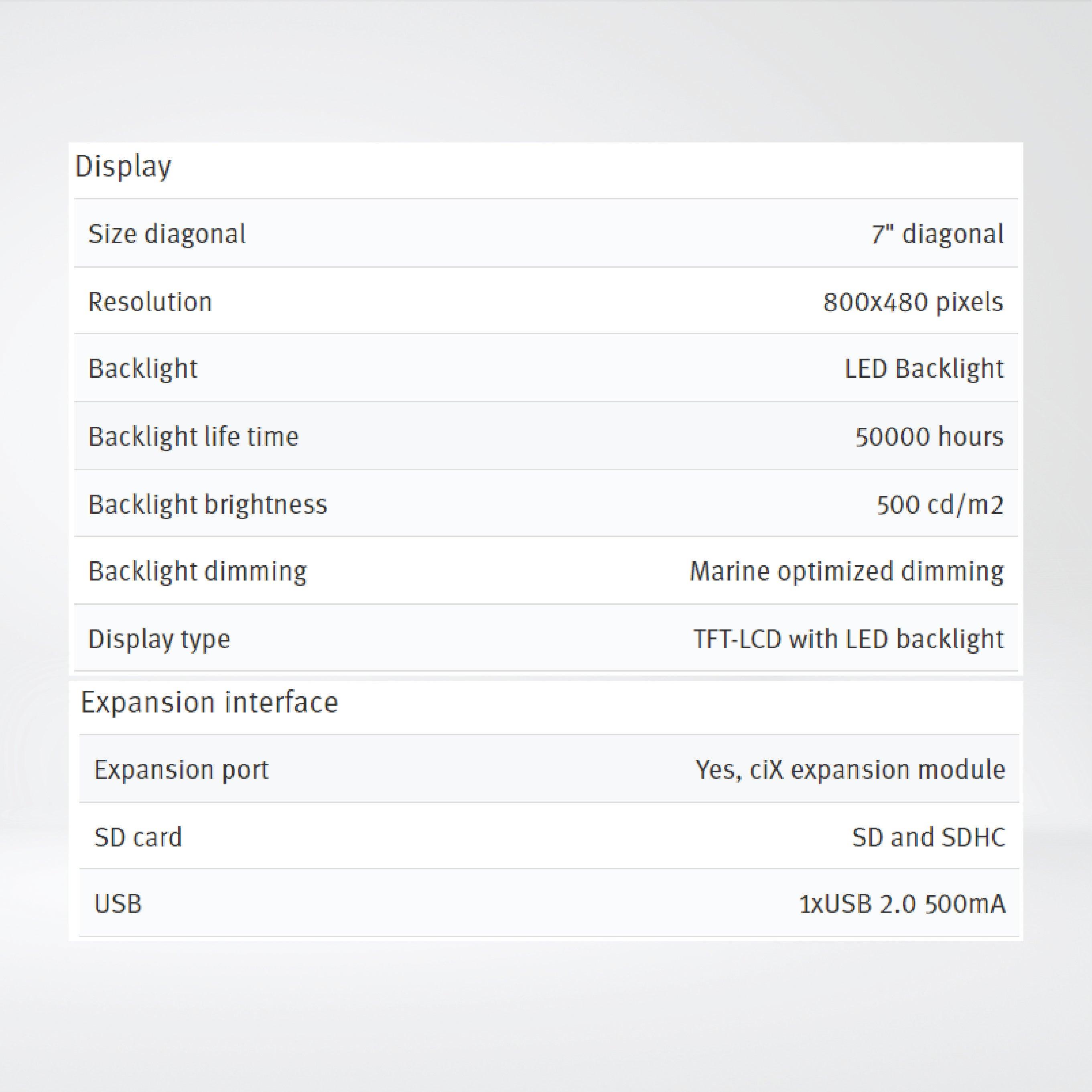Viewport: 1092px width, 1092px height.
Task: Click the Yes, ciX expansion module value
Action: 850,769
